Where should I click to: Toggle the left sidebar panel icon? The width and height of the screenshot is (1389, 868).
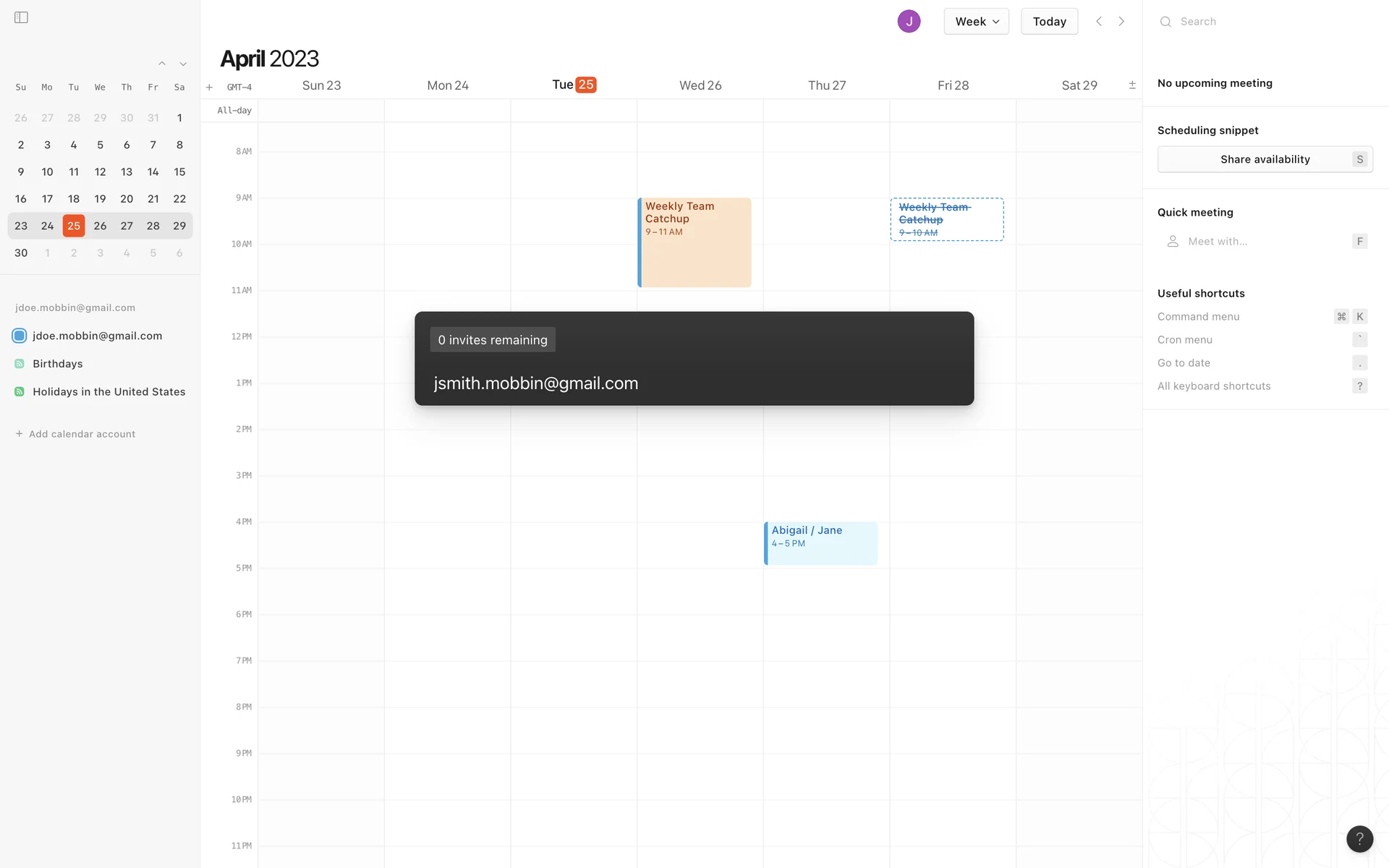(x=21, y=17)
